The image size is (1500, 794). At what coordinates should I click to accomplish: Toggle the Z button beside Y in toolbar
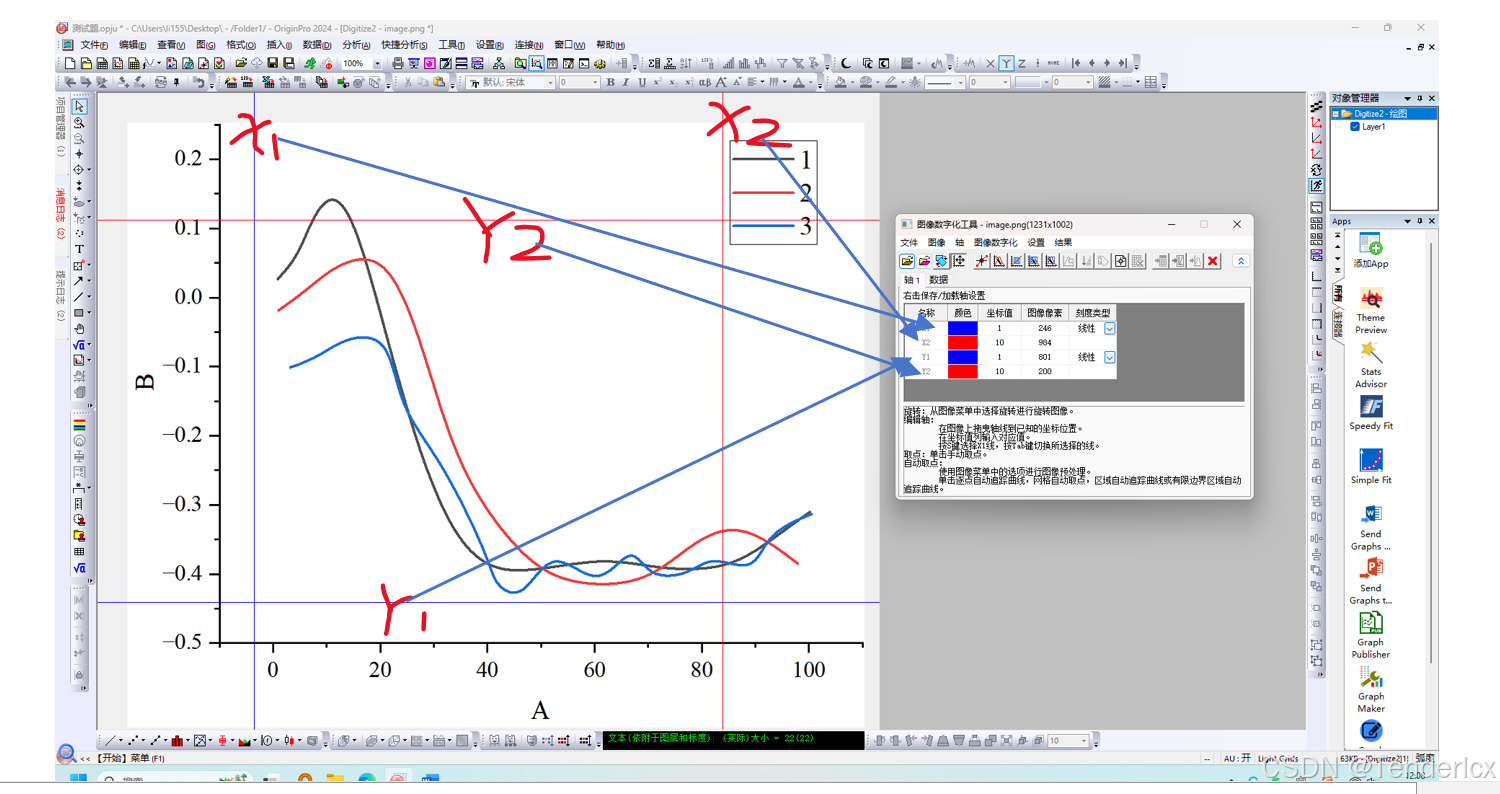(1022, 63)
